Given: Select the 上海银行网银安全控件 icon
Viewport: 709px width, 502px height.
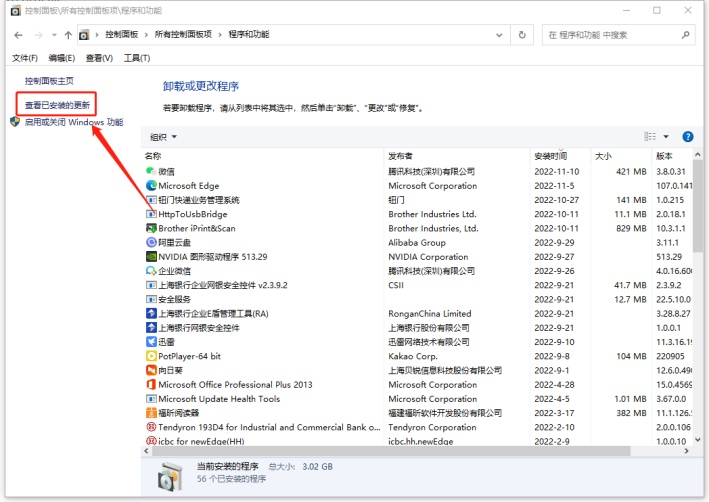Looking at the screenshot, I should click(151, 328).
